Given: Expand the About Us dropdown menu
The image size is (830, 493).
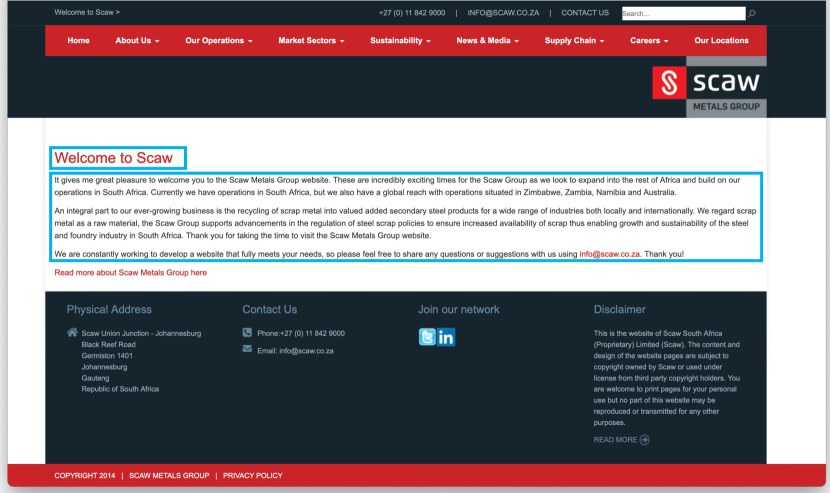Looking at the screenshot, I should pos(137,40).
